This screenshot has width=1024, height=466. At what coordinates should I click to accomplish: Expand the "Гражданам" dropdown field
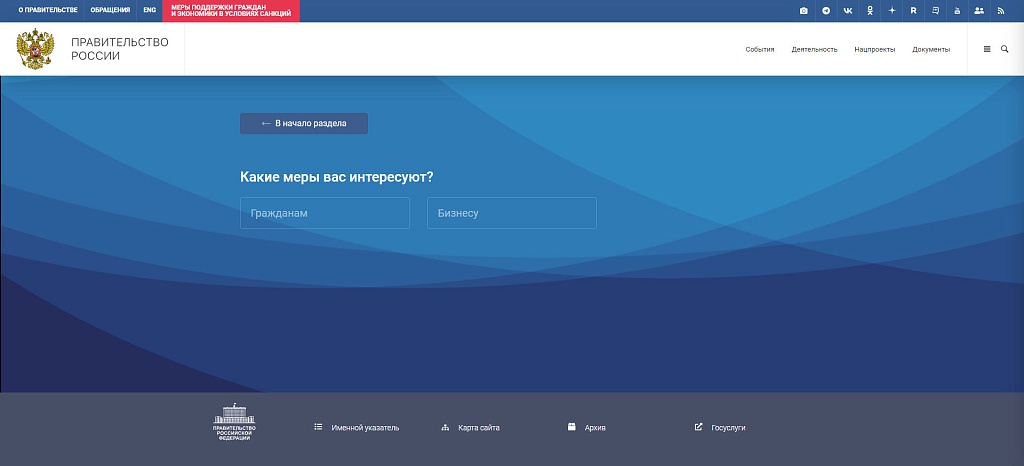[x=325, y=213]
